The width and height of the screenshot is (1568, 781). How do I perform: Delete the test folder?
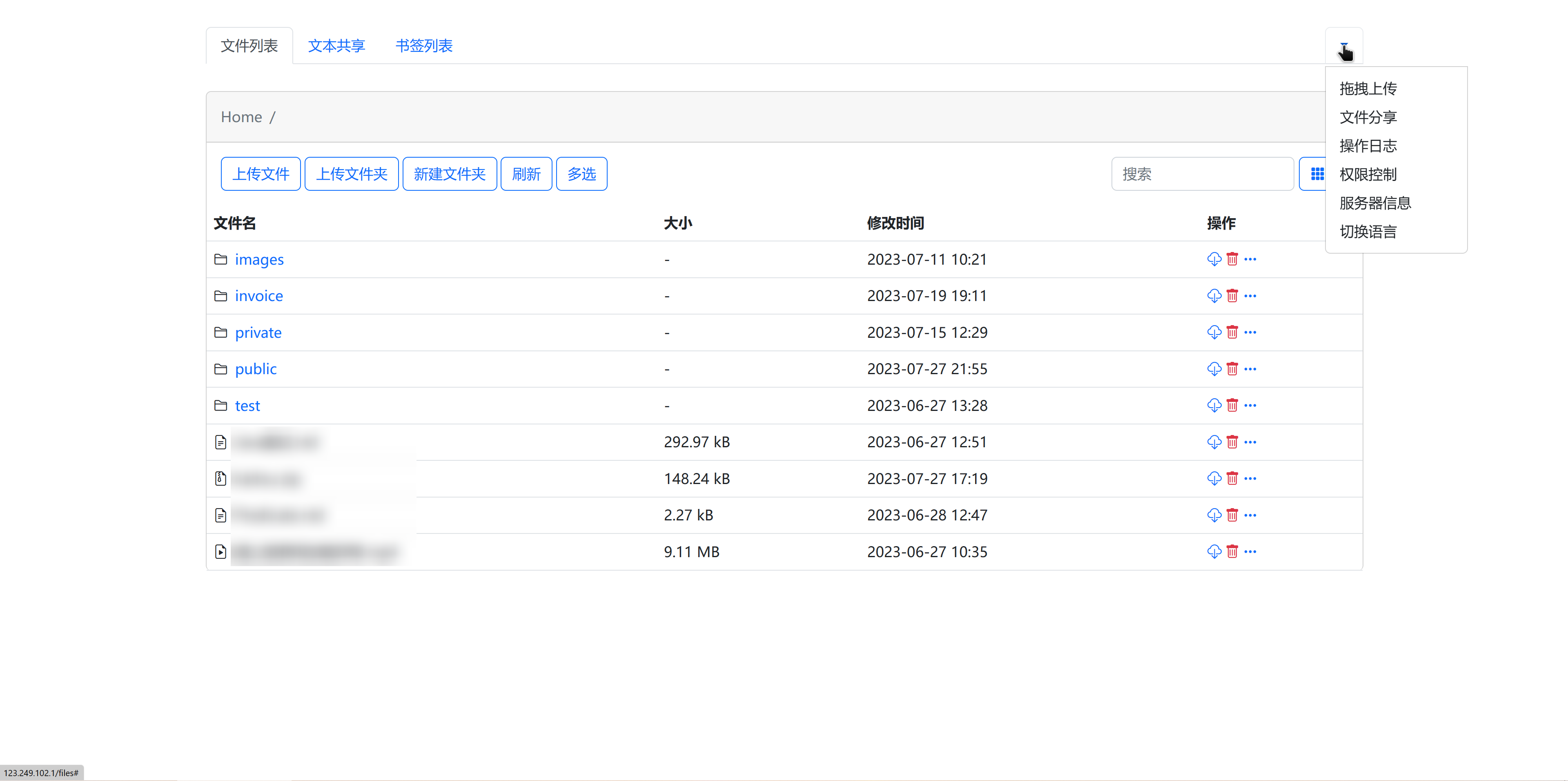tap(1232, 406)
